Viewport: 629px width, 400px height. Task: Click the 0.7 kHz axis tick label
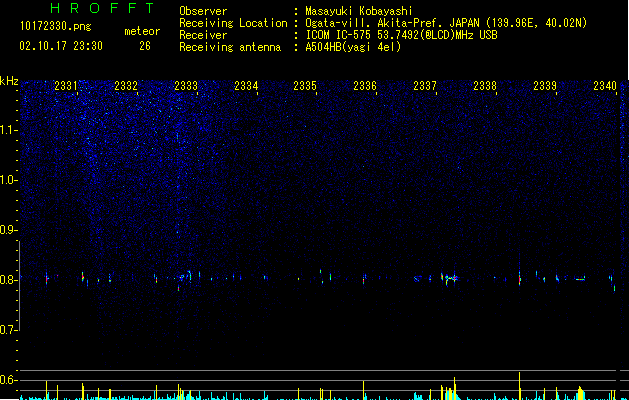[9, 330]
